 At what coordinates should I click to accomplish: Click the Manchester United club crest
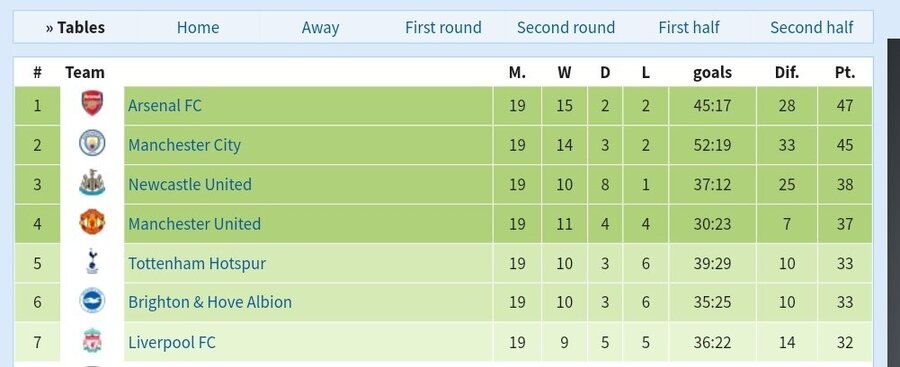click(x=92, y=222)
